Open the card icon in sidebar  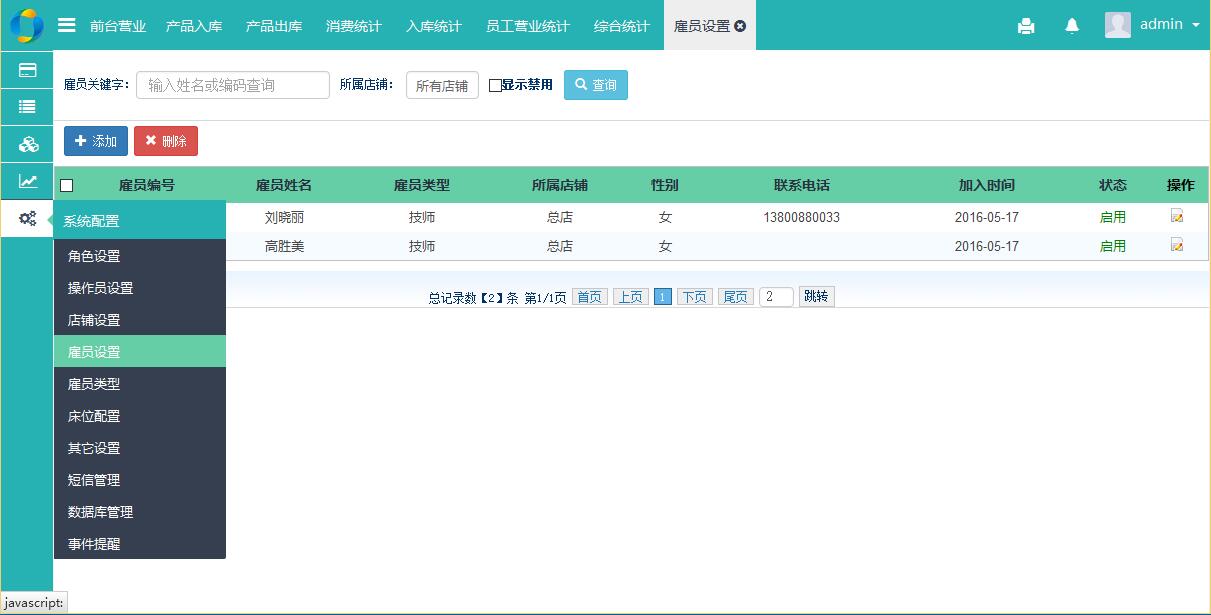(x=27, y=70)
